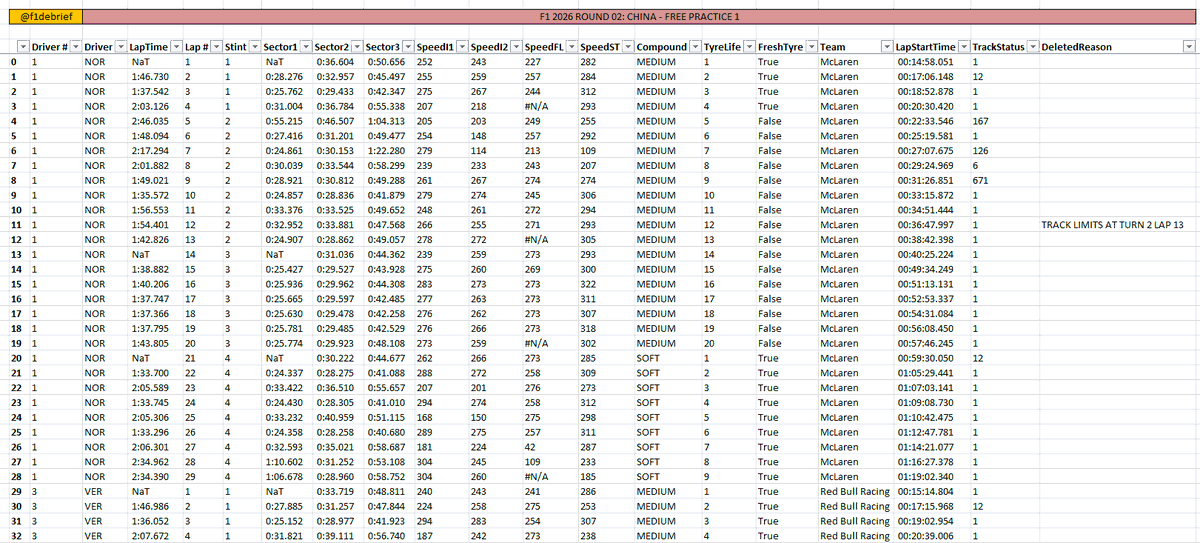
Task: Select LapStartTime 00:36:47.997
Action: (x=925, y=226)
